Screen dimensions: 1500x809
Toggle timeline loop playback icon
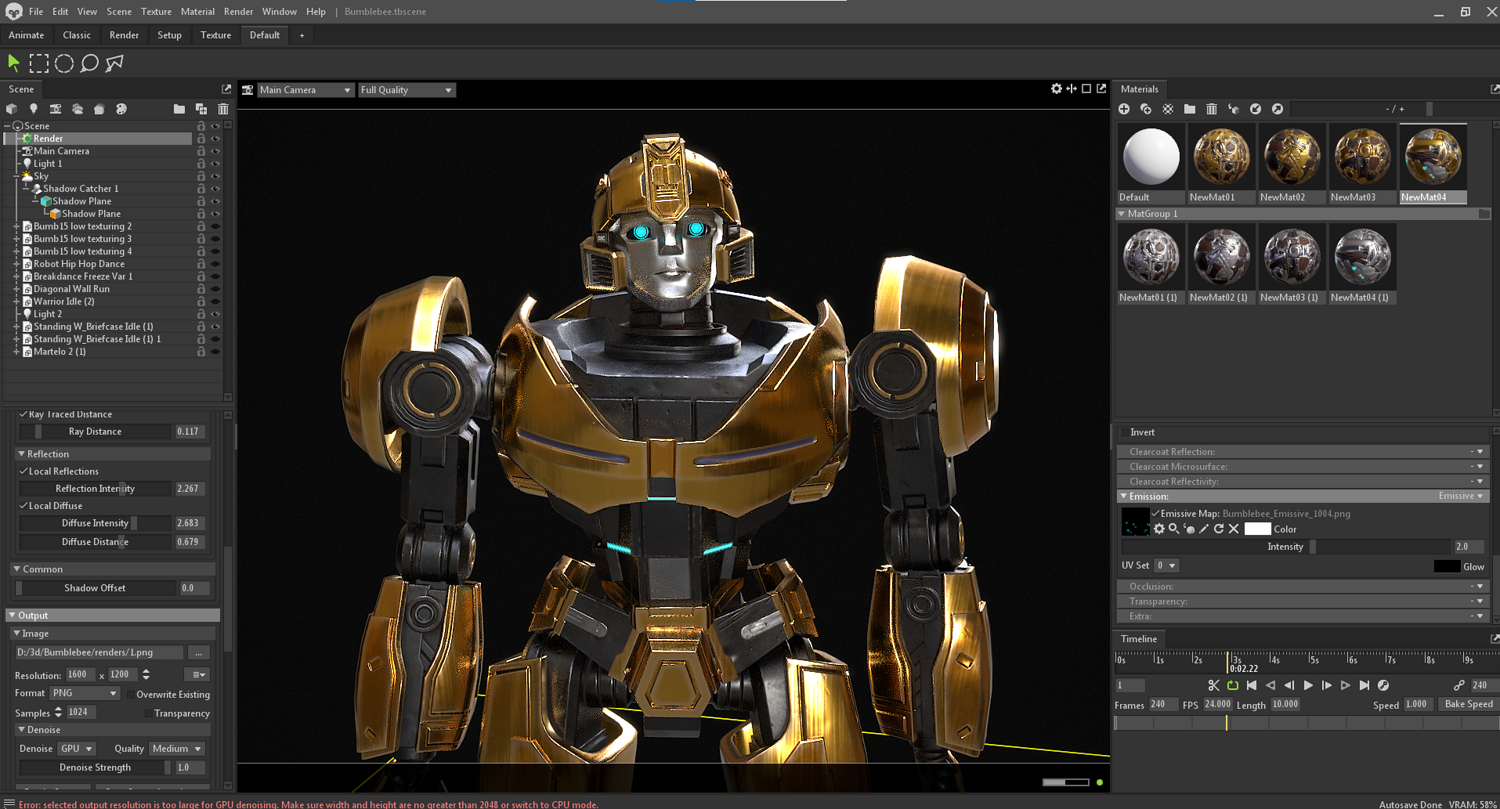coord(1233,686)
